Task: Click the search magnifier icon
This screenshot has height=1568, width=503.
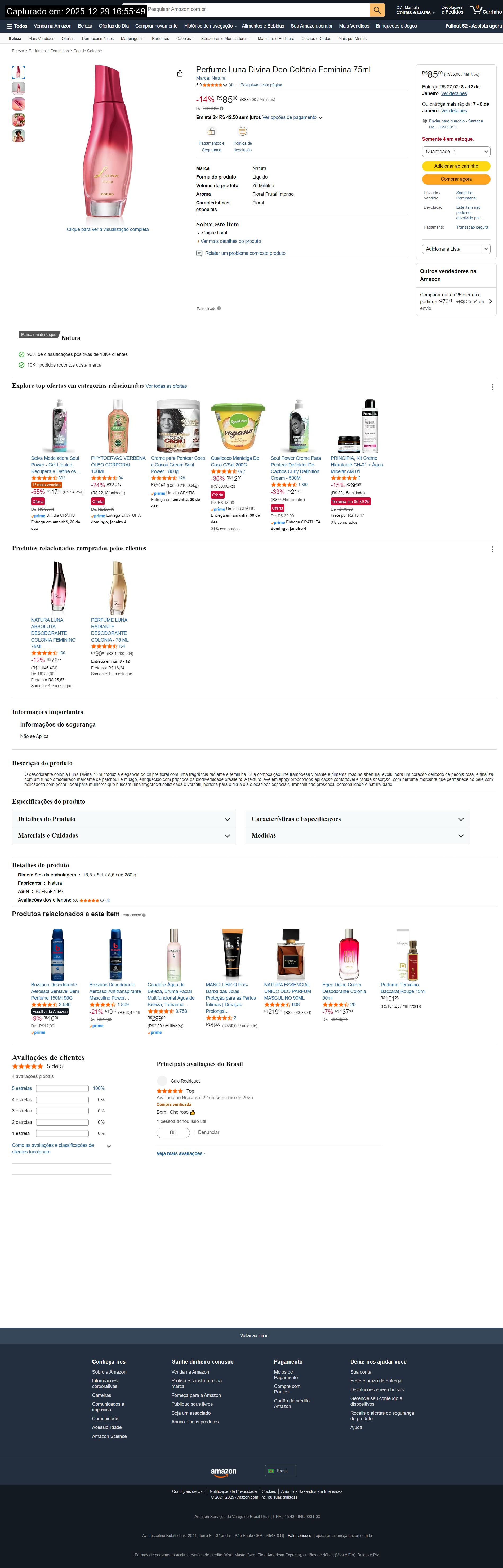Action: pos(377,10)
